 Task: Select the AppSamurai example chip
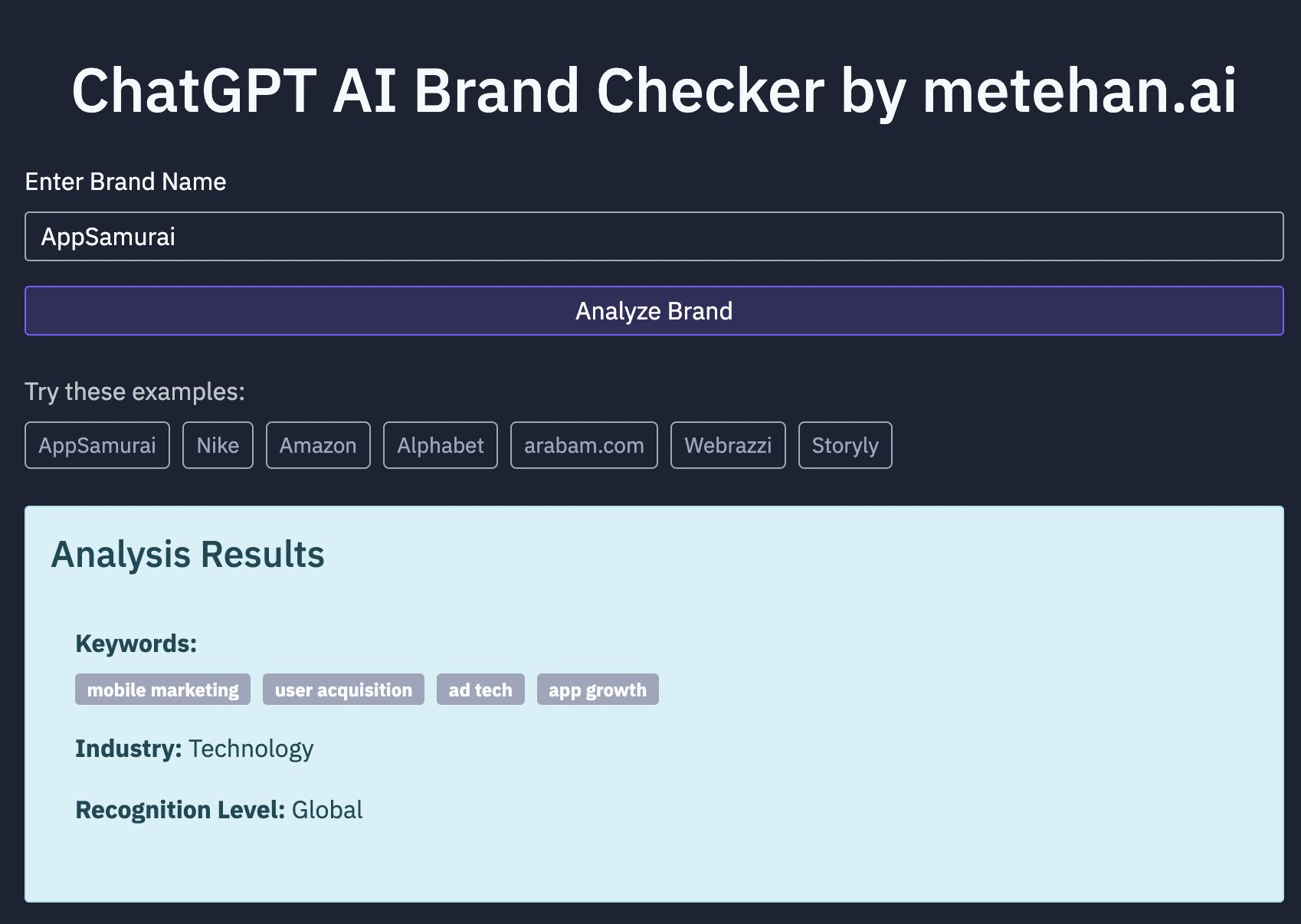coord(97,445)
